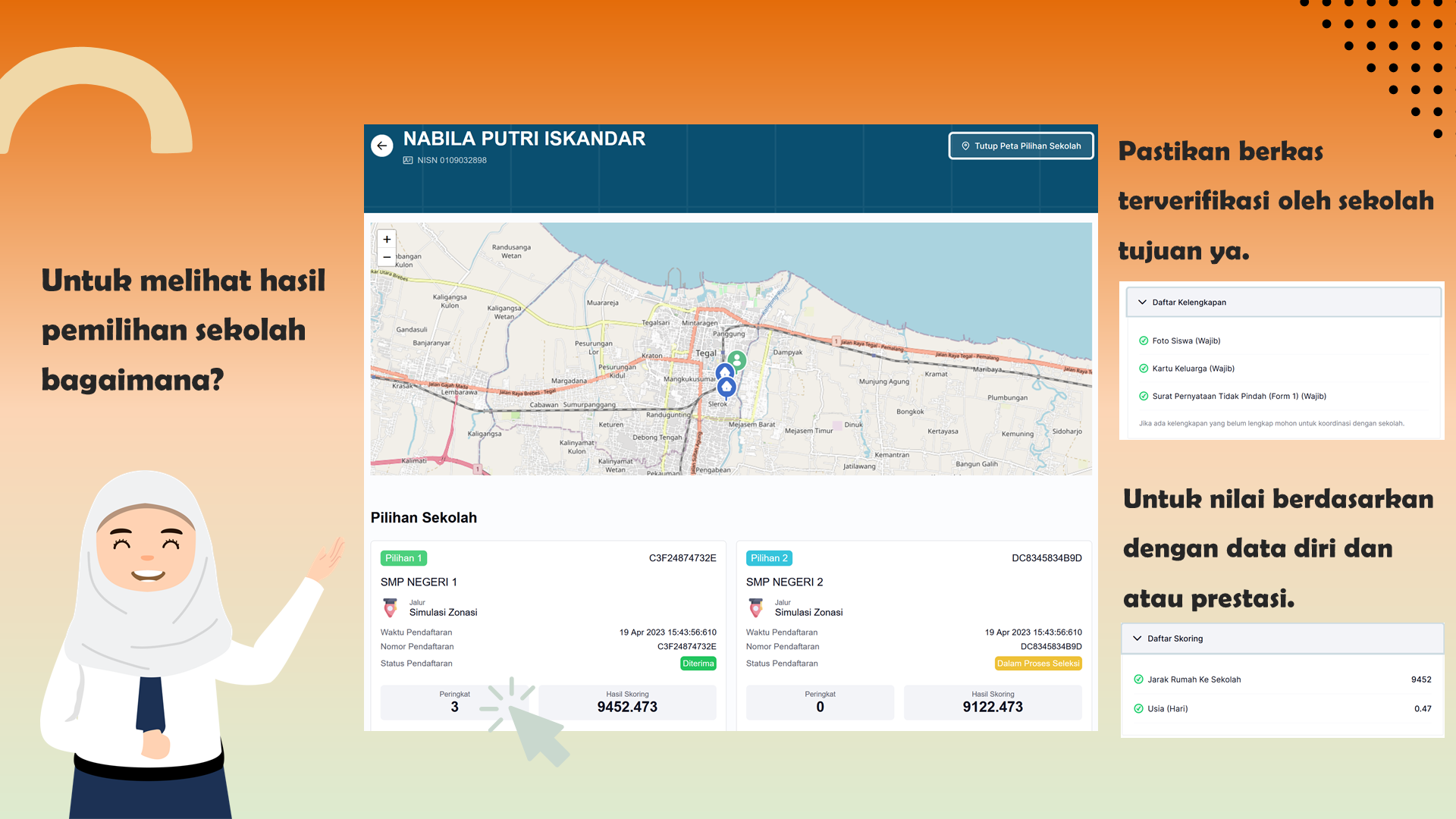Click Surat Pernyataan Tidak Pindah (Form 1) label

1239,396
